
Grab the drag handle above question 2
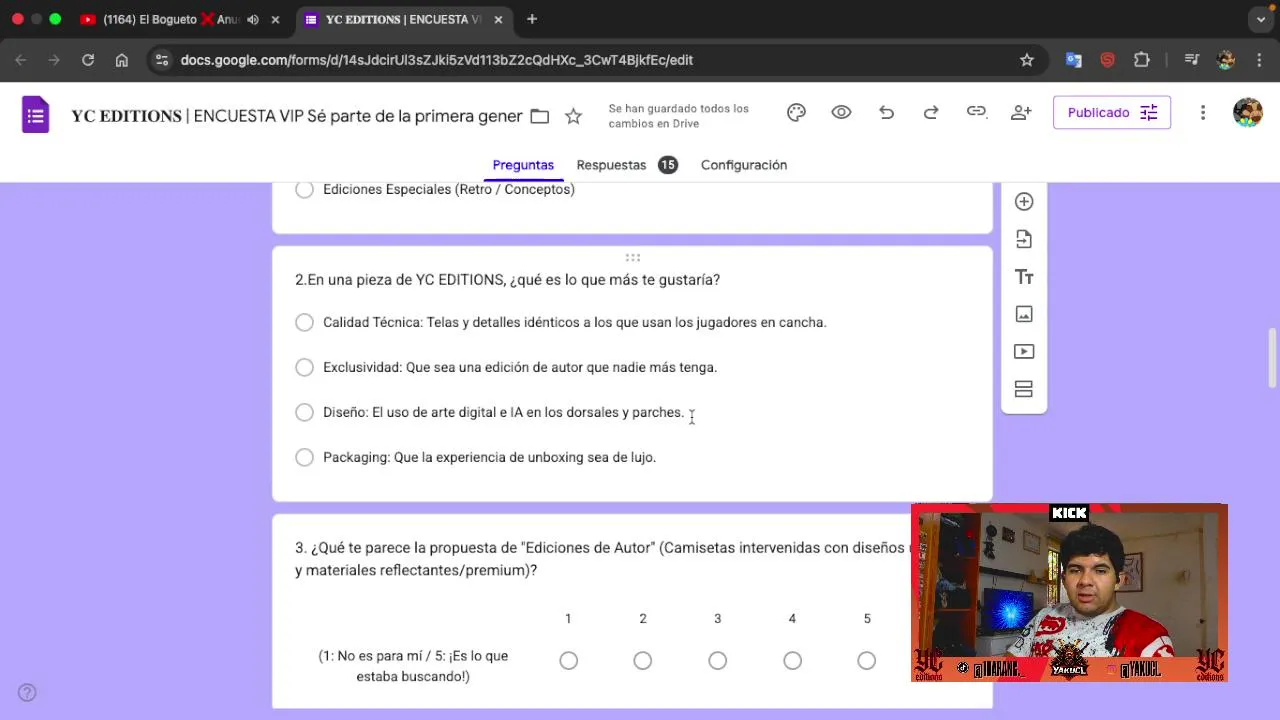(633, 258)
